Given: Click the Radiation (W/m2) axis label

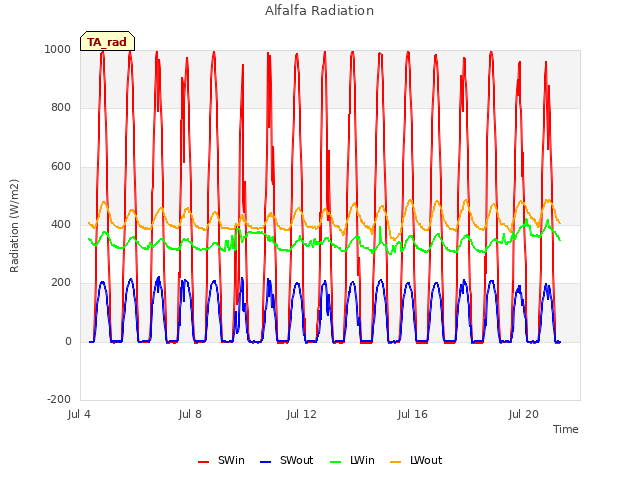Looking at the screenshot, I should (14, 226).
